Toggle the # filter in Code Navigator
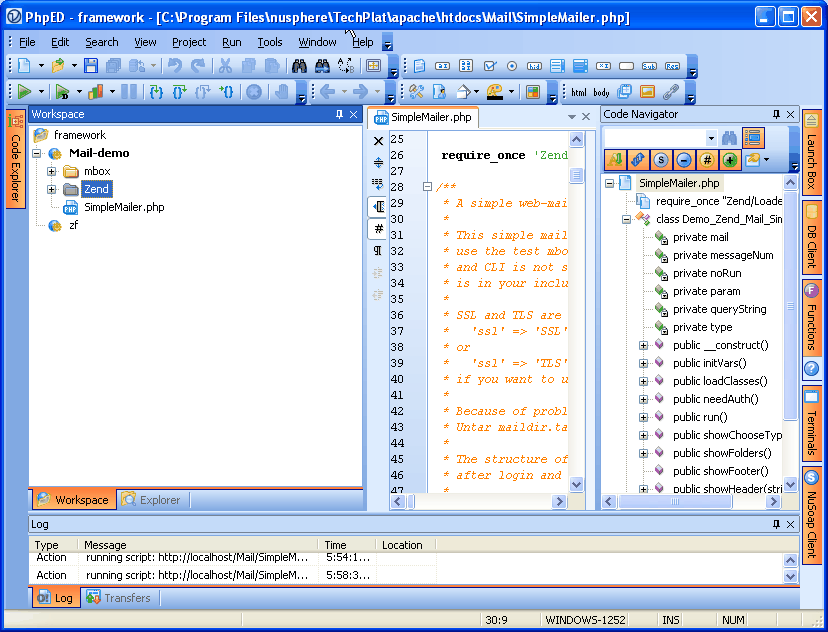Image resolution: width=828 pixels, height=632 pixels. [707, 159]
